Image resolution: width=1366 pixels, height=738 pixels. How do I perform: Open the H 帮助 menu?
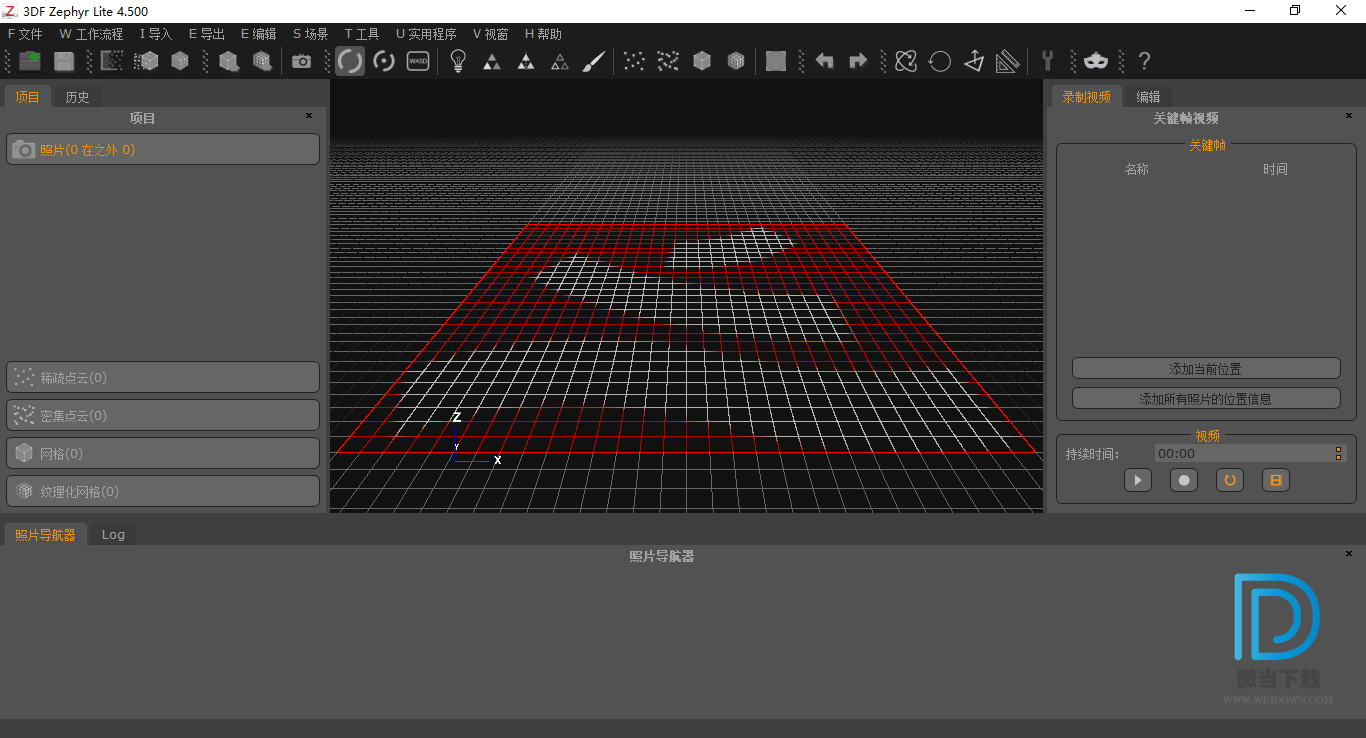pos(543,34)
